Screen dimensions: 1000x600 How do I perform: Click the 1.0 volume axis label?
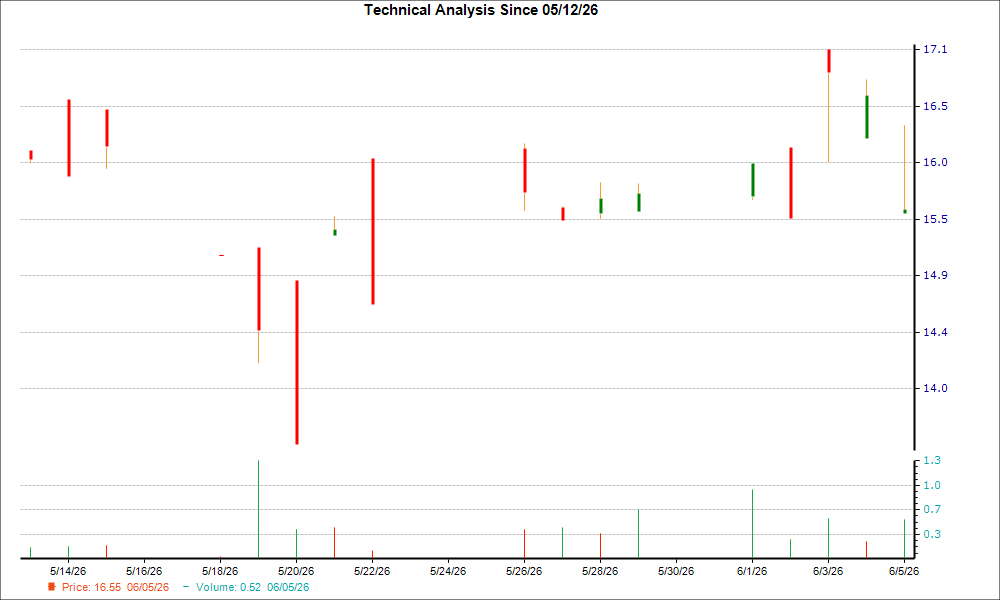coord(932,485)
